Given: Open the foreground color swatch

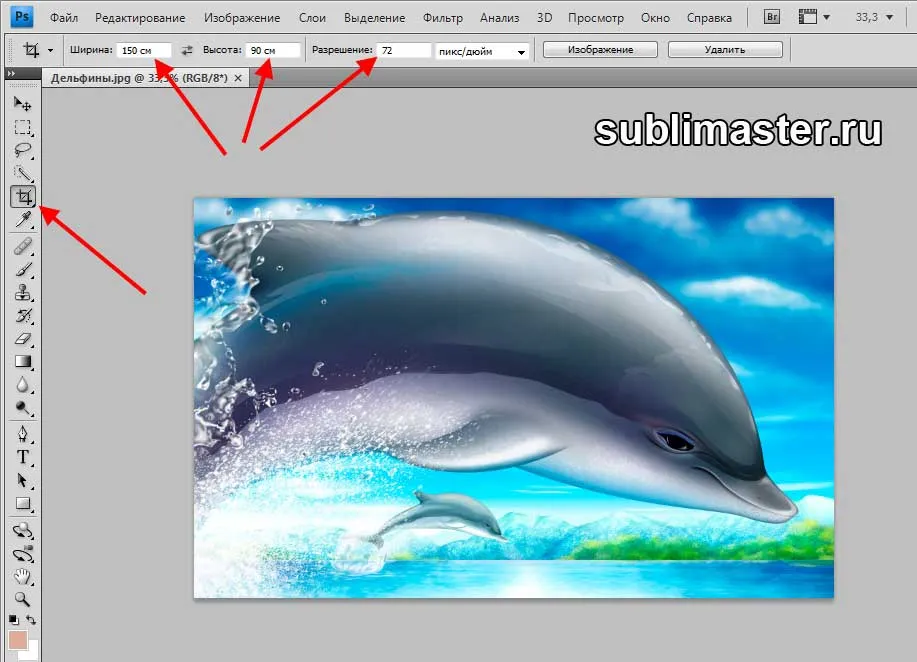Looking at the screenshot, I should click(18, 640).
